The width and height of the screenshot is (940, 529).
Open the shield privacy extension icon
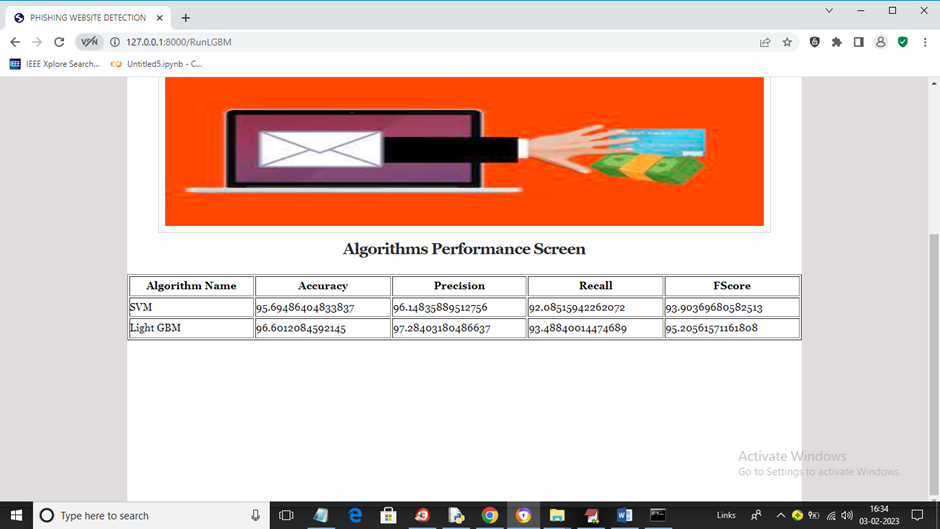coord(815,42)
